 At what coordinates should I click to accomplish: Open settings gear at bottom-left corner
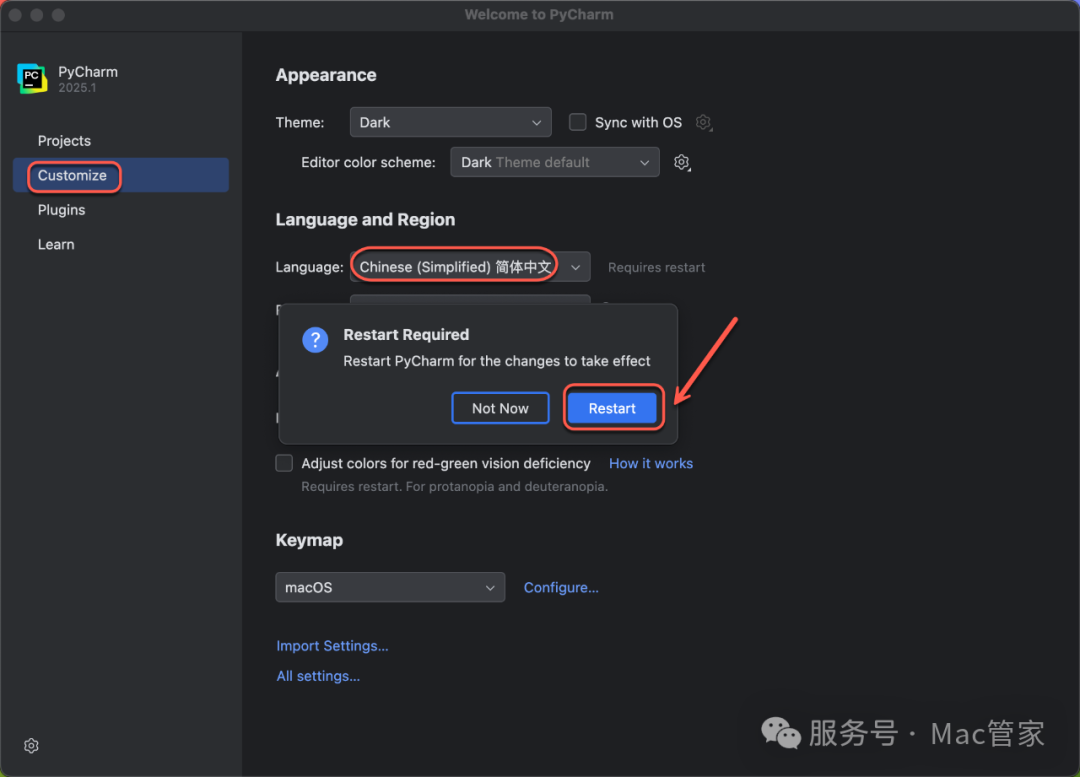coord(31,746)
